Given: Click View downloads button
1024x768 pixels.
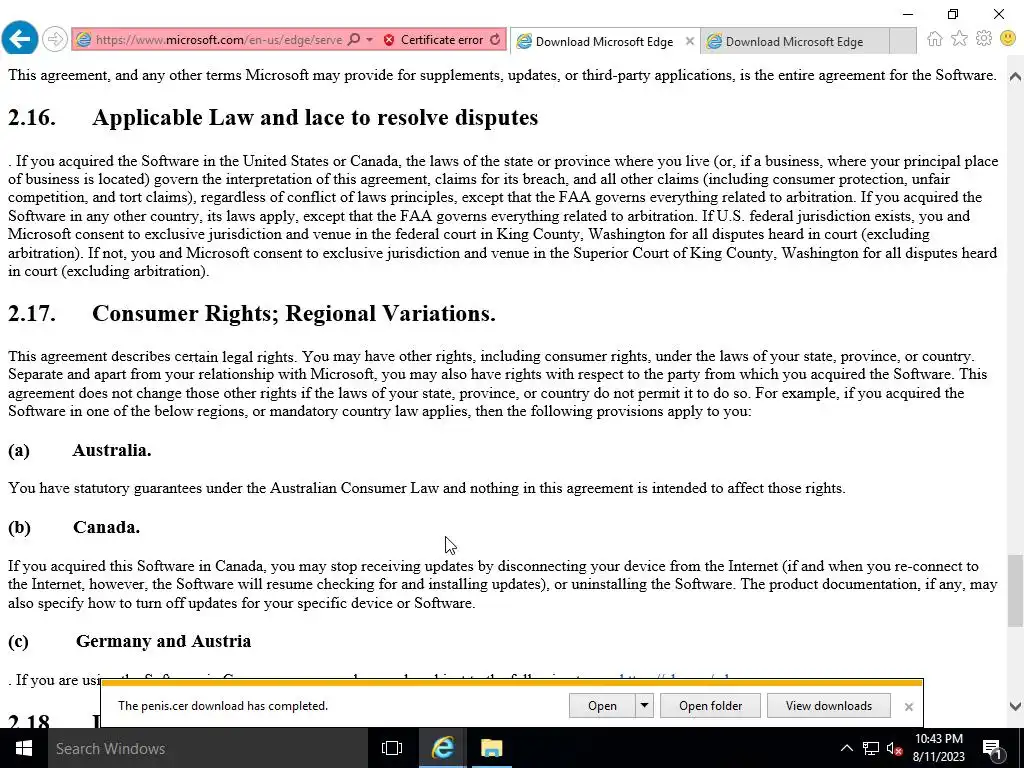Looking at the screenshot, I should click(x=829, y=706).
